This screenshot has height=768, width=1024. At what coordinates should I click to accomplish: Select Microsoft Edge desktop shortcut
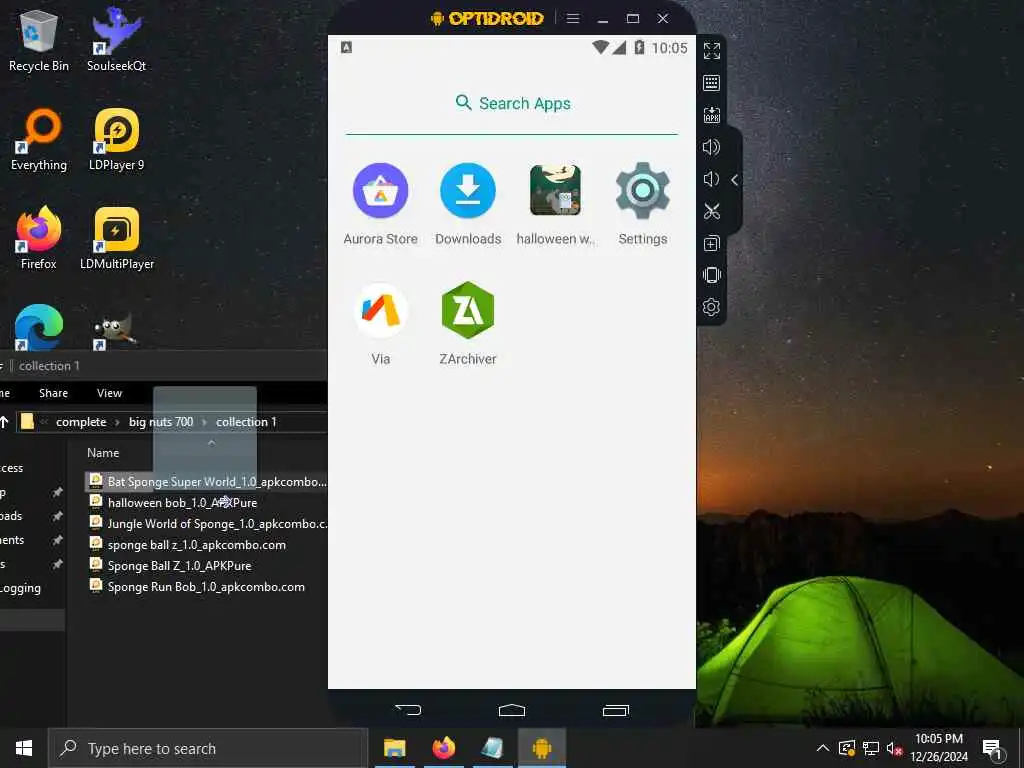[x=39, y=327]
